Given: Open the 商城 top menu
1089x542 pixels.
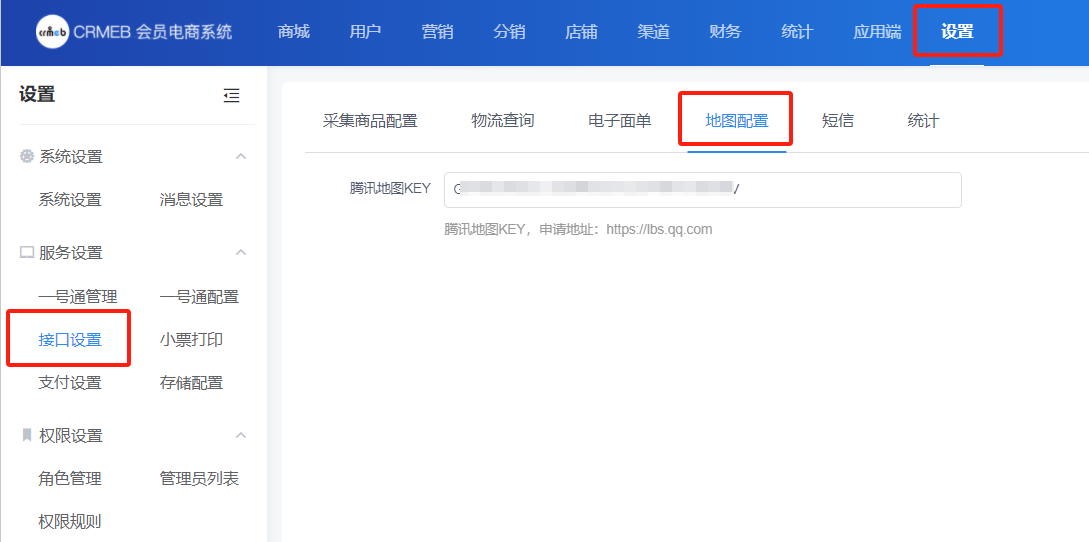Looking at the screenshot, I should pos(293,32).
